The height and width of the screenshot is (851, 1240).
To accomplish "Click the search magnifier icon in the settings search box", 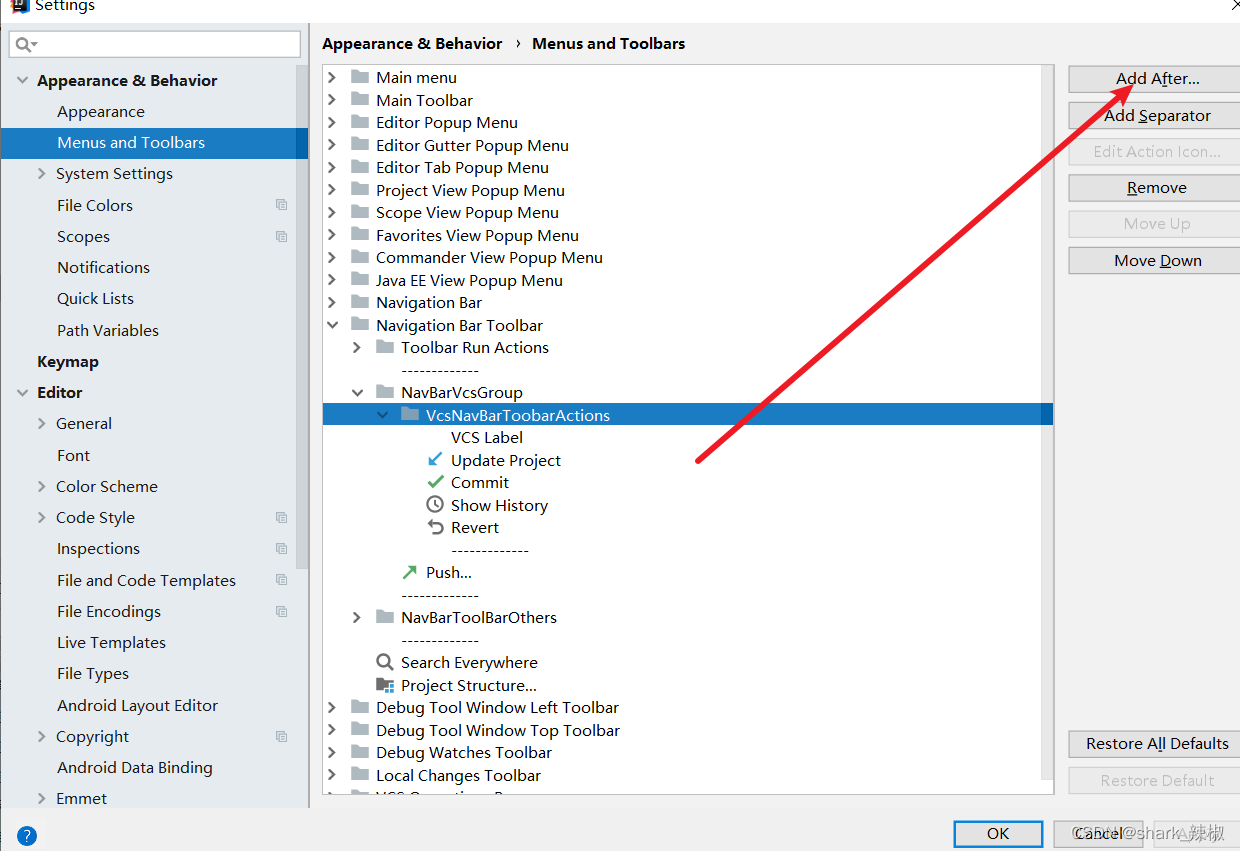I will (25, 44).
